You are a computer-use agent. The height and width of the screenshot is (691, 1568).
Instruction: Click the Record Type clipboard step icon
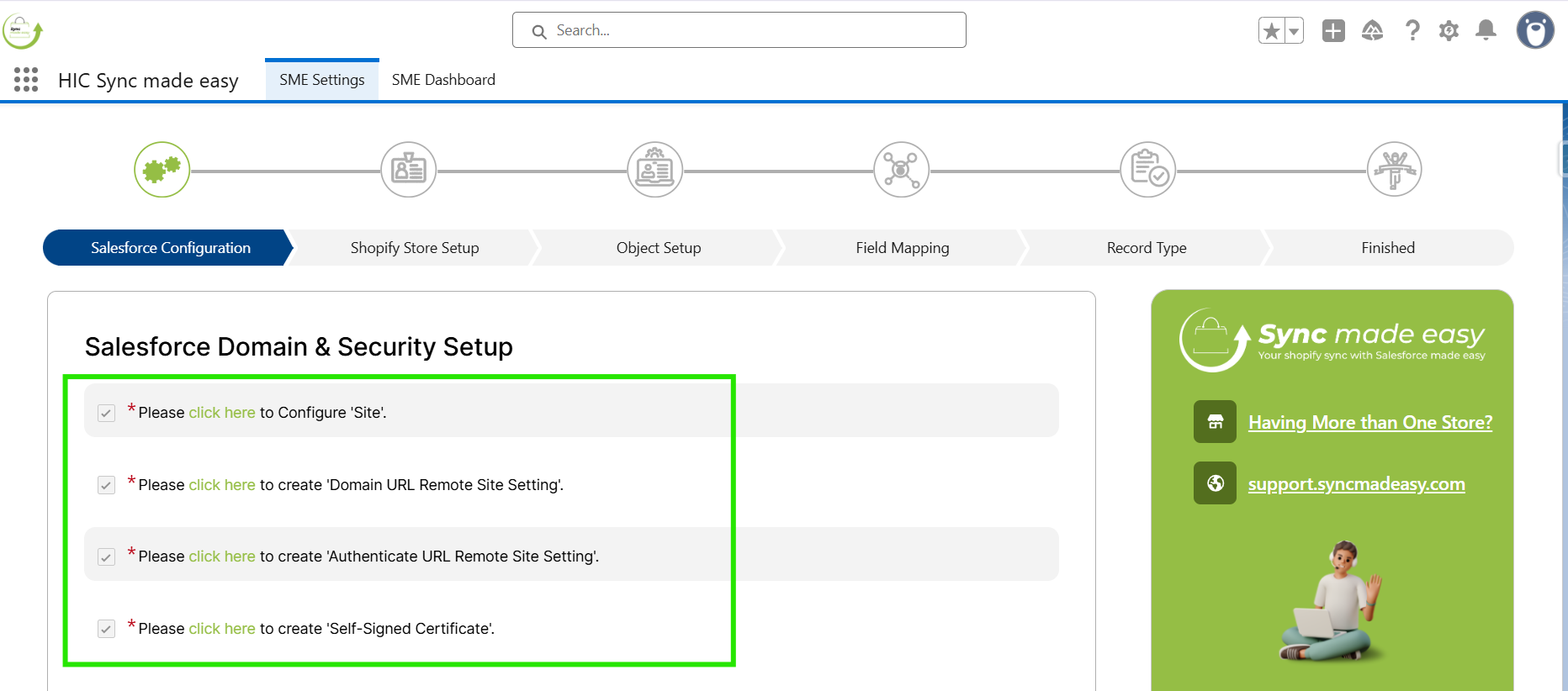click(1148, 170)
